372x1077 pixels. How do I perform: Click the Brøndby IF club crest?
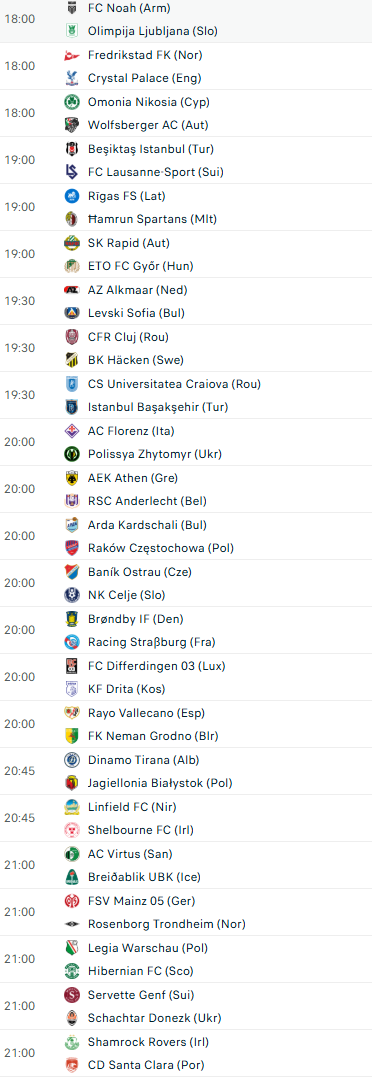click(71, 619)
